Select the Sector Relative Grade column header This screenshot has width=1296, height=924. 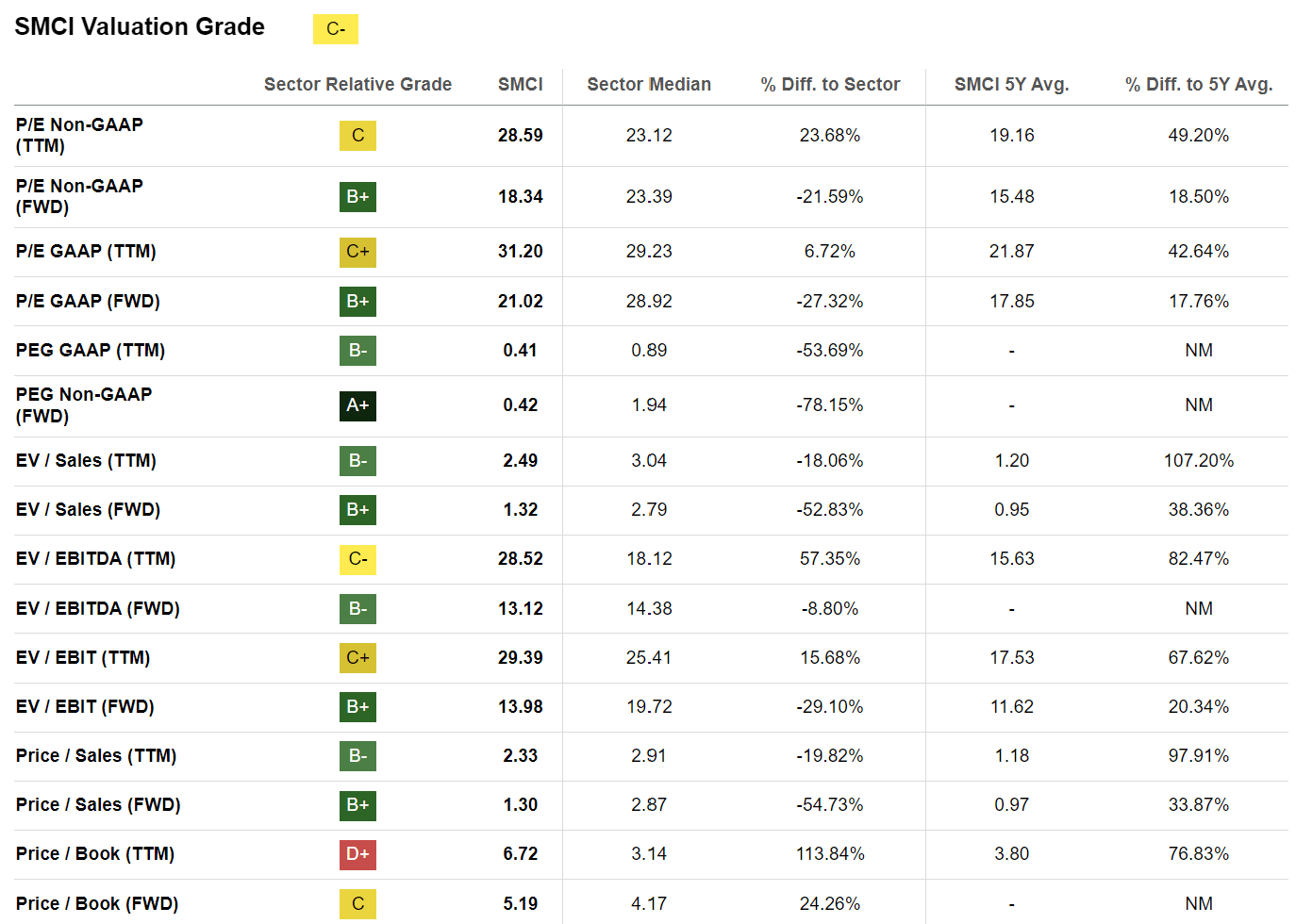357,84
